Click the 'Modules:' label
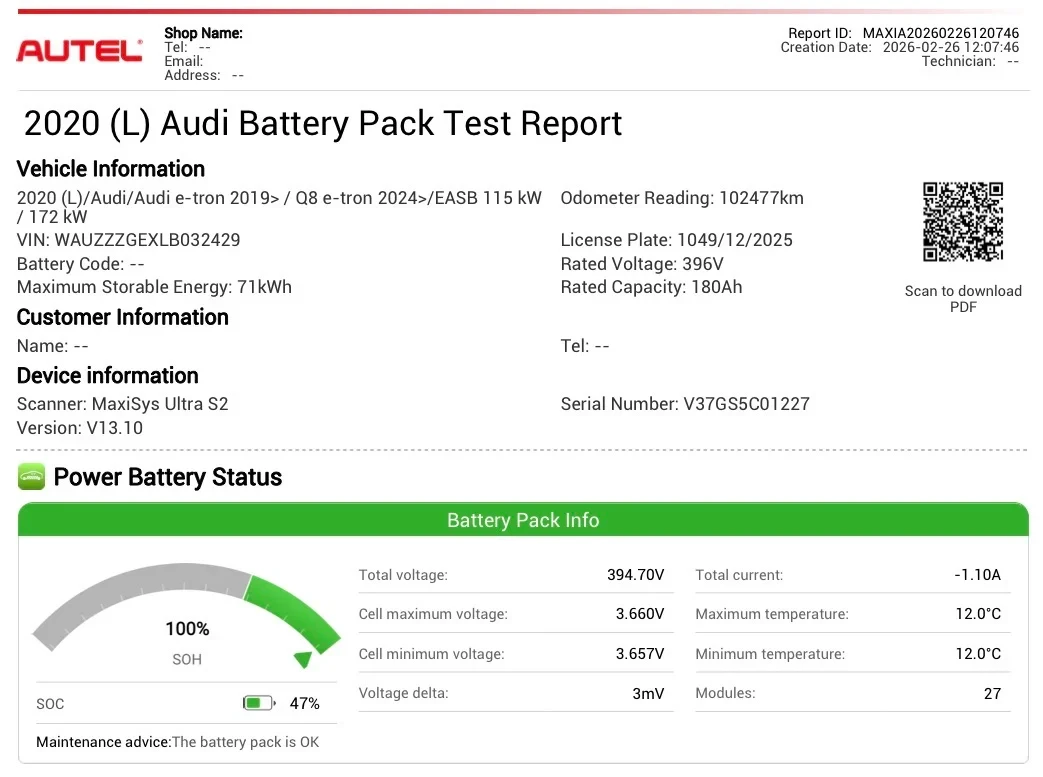The image size is (1043, 777). point(725,693)
